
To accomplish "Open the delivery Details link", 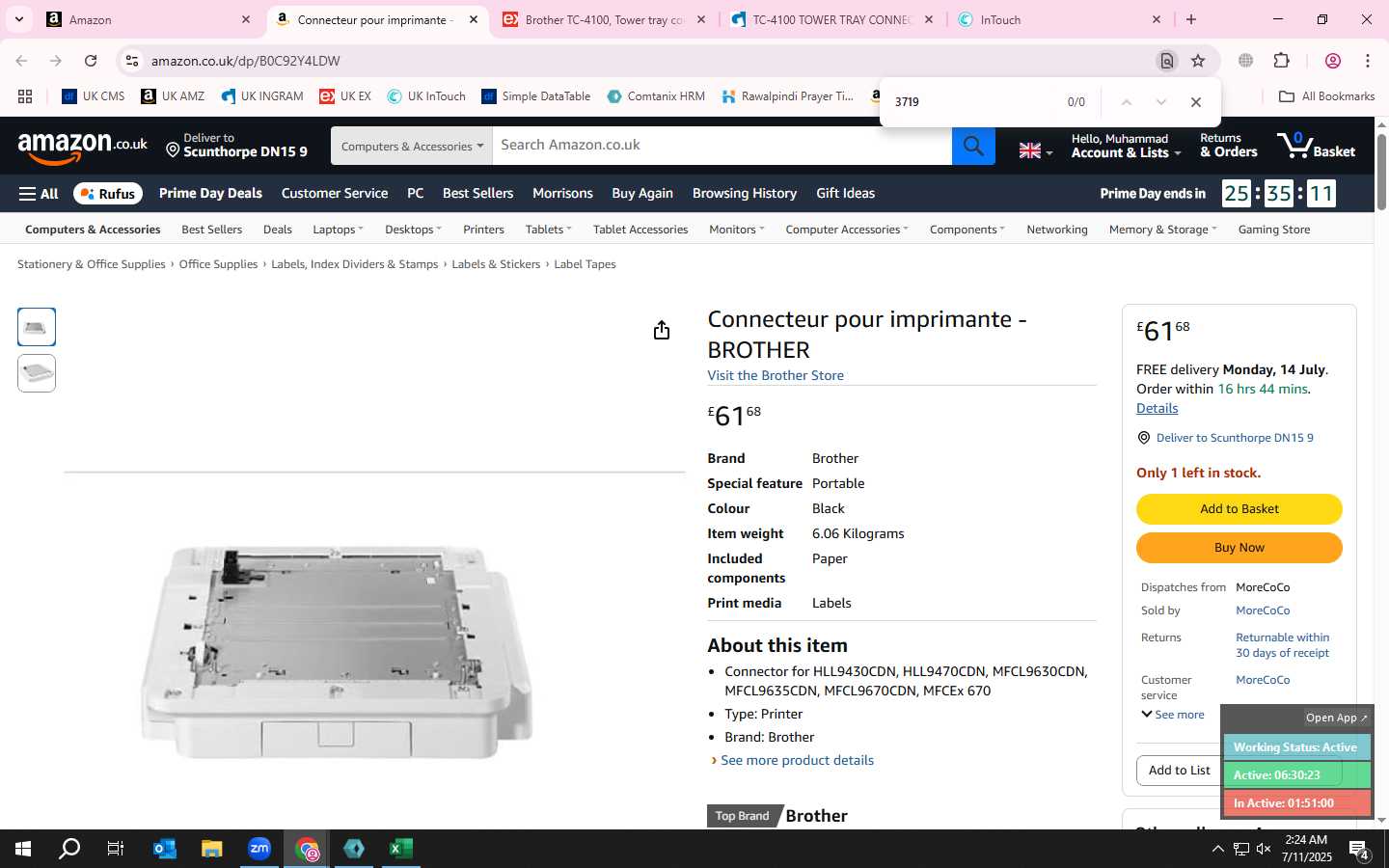I will [x=1157, y=409].
